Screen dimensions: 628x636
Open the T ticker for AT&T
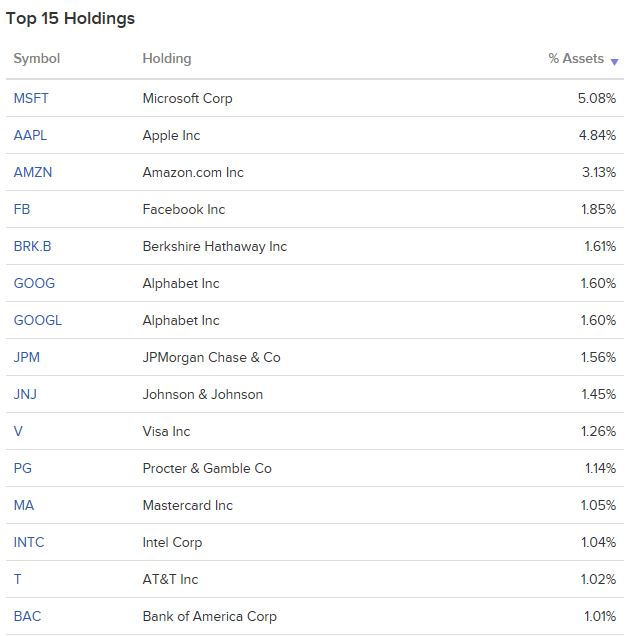17,579
